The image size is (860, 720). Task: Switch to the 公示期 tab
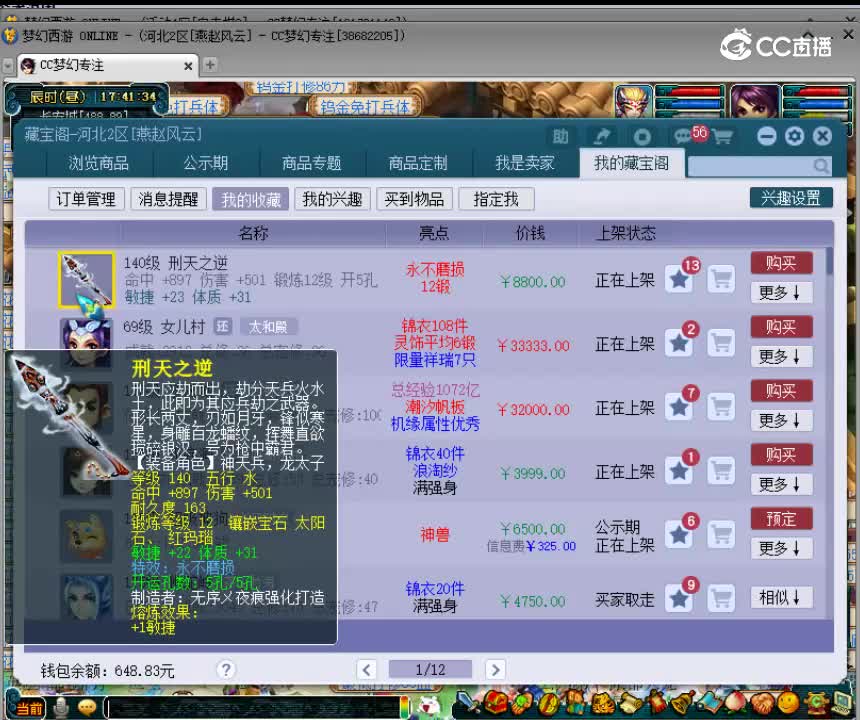pyautogui.click(x=205, y=163)
